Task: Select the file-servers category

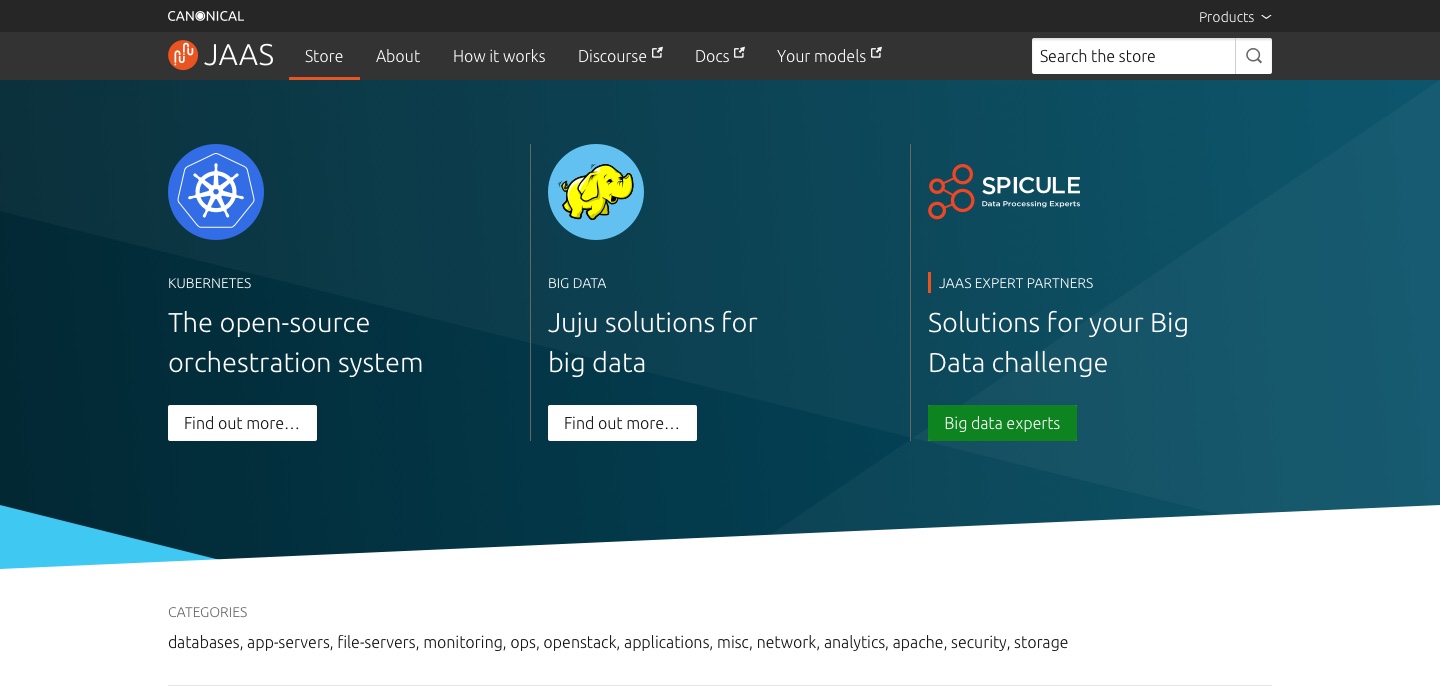Action: (376, 642)
